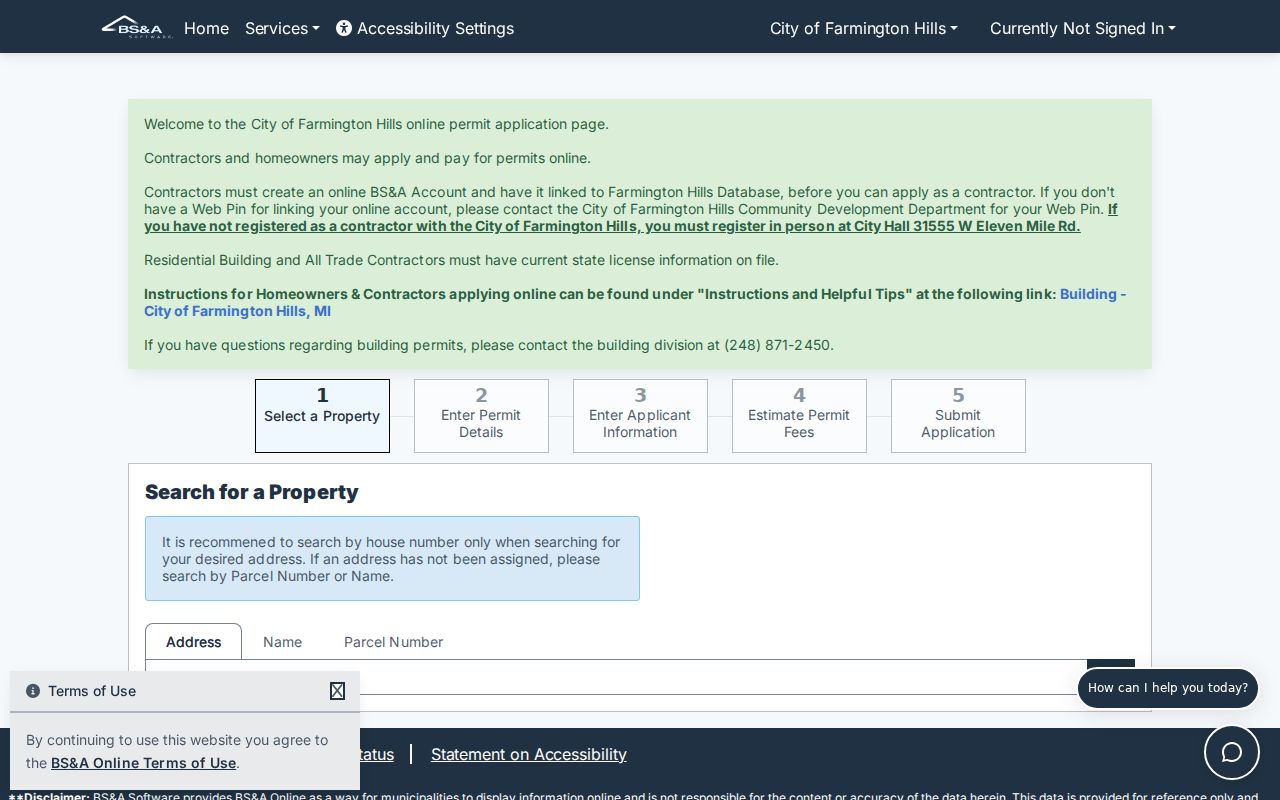Open Statement on Accessibility link
Screen dimensions: 1280x800
click(529, 754)
